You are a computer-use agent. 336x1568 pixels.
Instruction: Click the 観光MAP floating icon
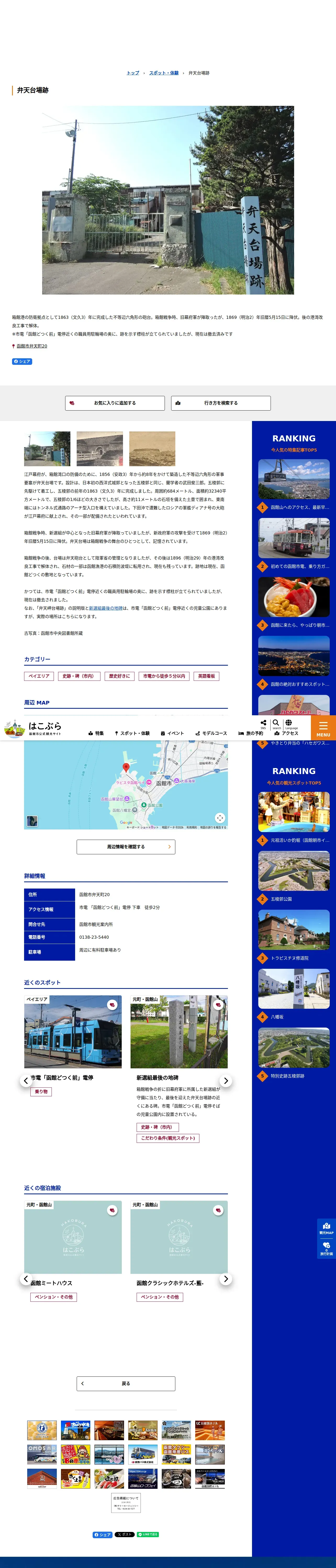point(326,1228)
